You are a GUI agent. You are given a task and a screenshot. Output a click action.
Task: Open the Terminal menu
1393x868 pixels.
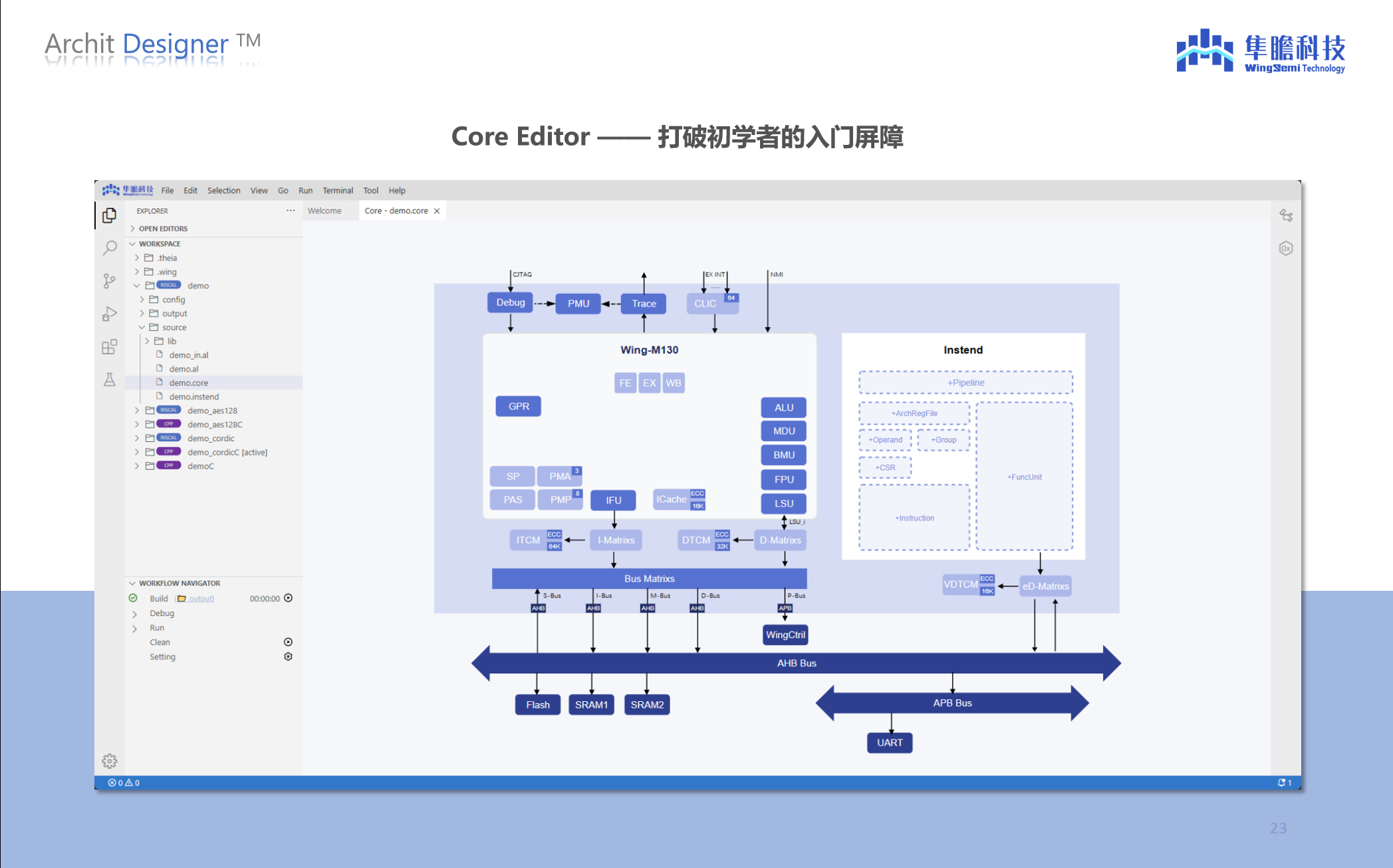tap(338, 191)
